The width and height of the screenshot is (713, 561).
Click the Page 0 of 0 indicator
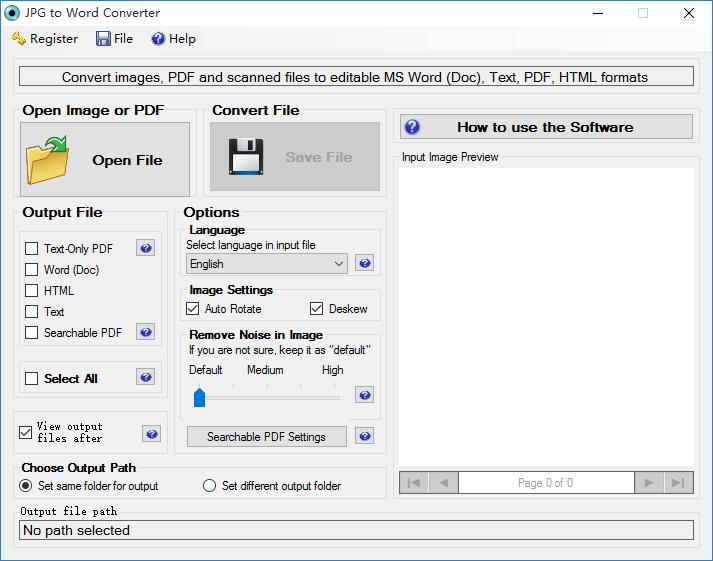point(546,482)
